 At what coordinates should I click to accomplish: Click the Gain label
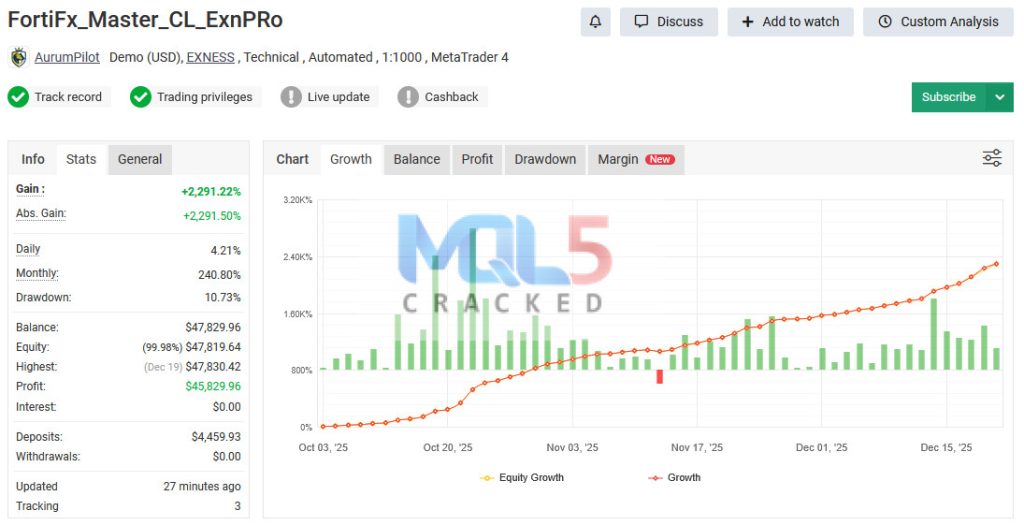click(x=30, y=189)
